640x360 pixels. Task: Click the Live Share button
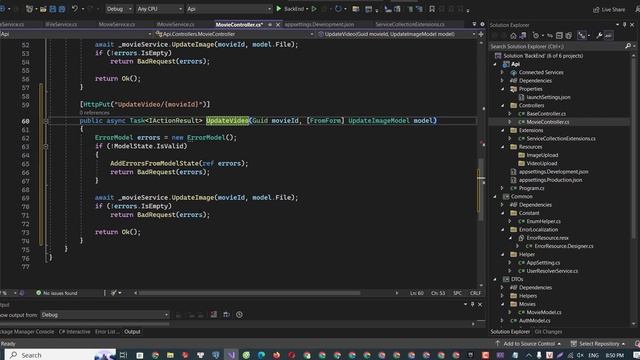(x=609, y=9)
